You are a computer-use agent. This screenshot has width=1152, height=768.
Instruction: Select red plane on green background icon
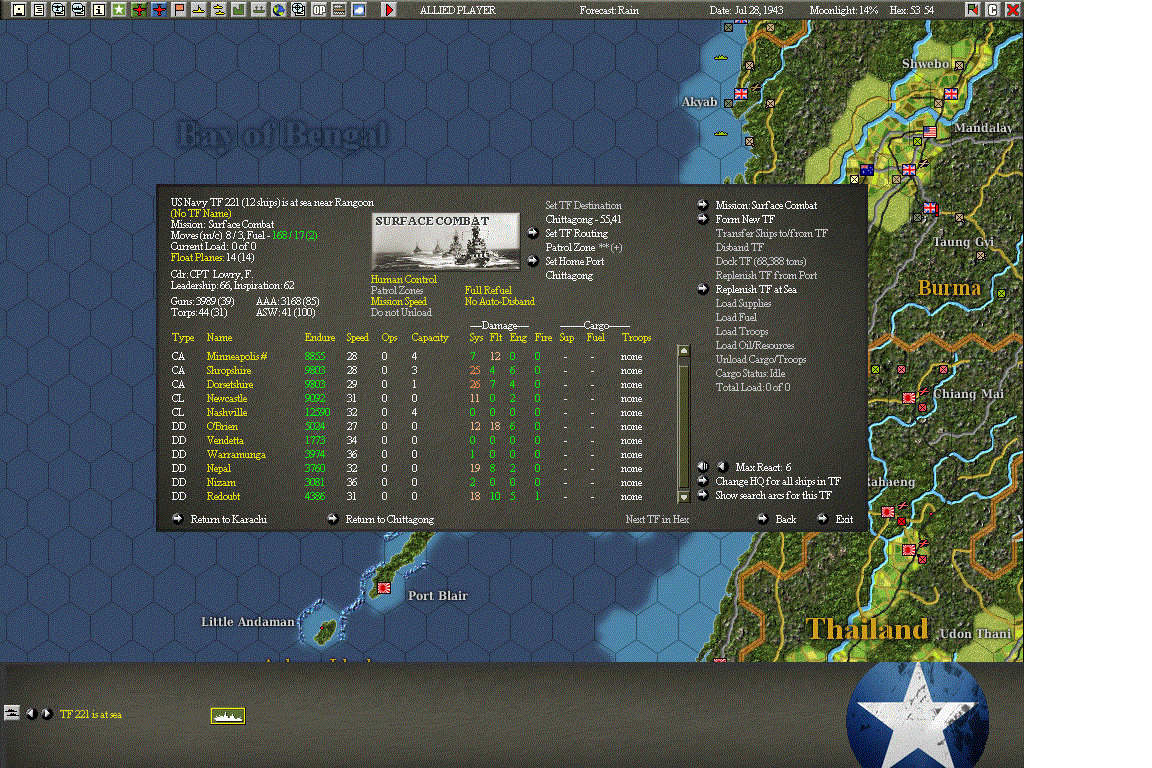[x=139, y=10]
